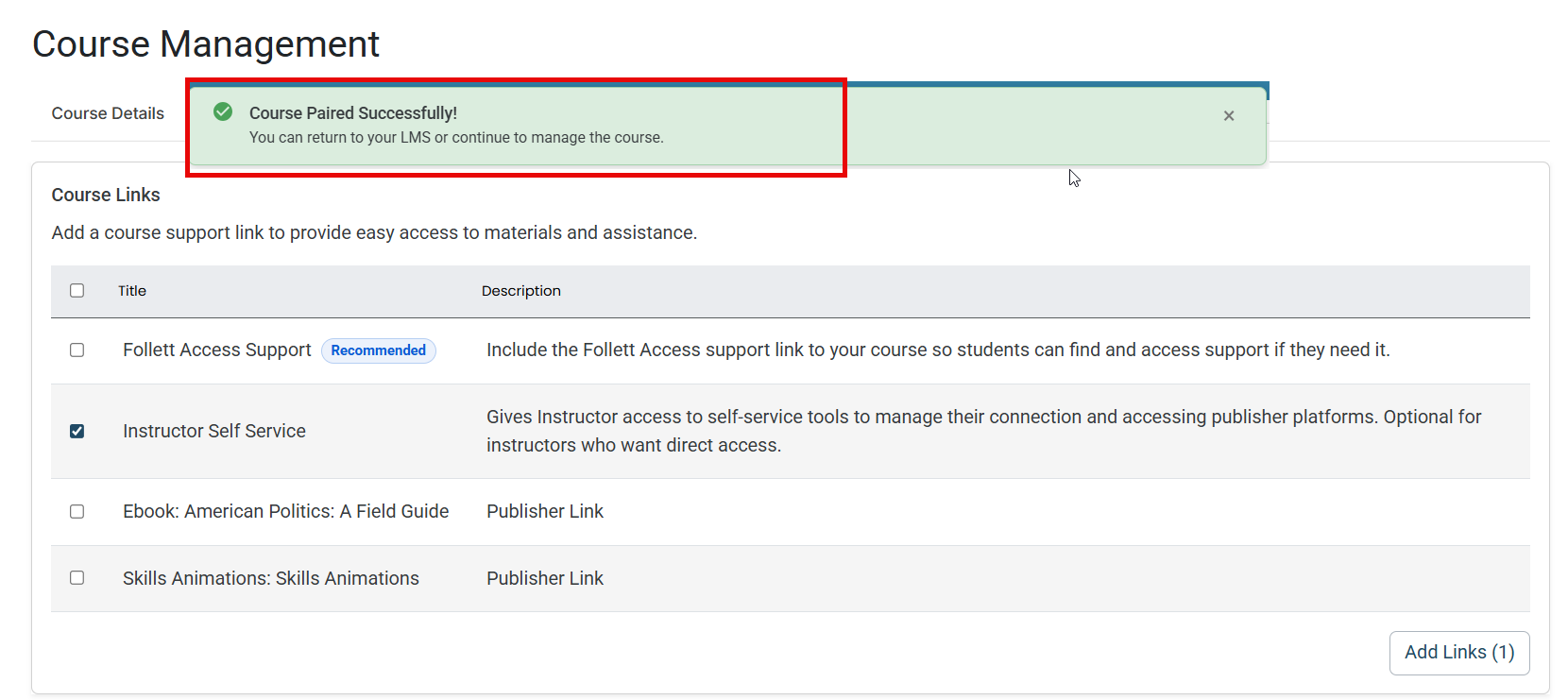
Task: Click Skills Animations: Skills Animations title
Action: [271, 578]
